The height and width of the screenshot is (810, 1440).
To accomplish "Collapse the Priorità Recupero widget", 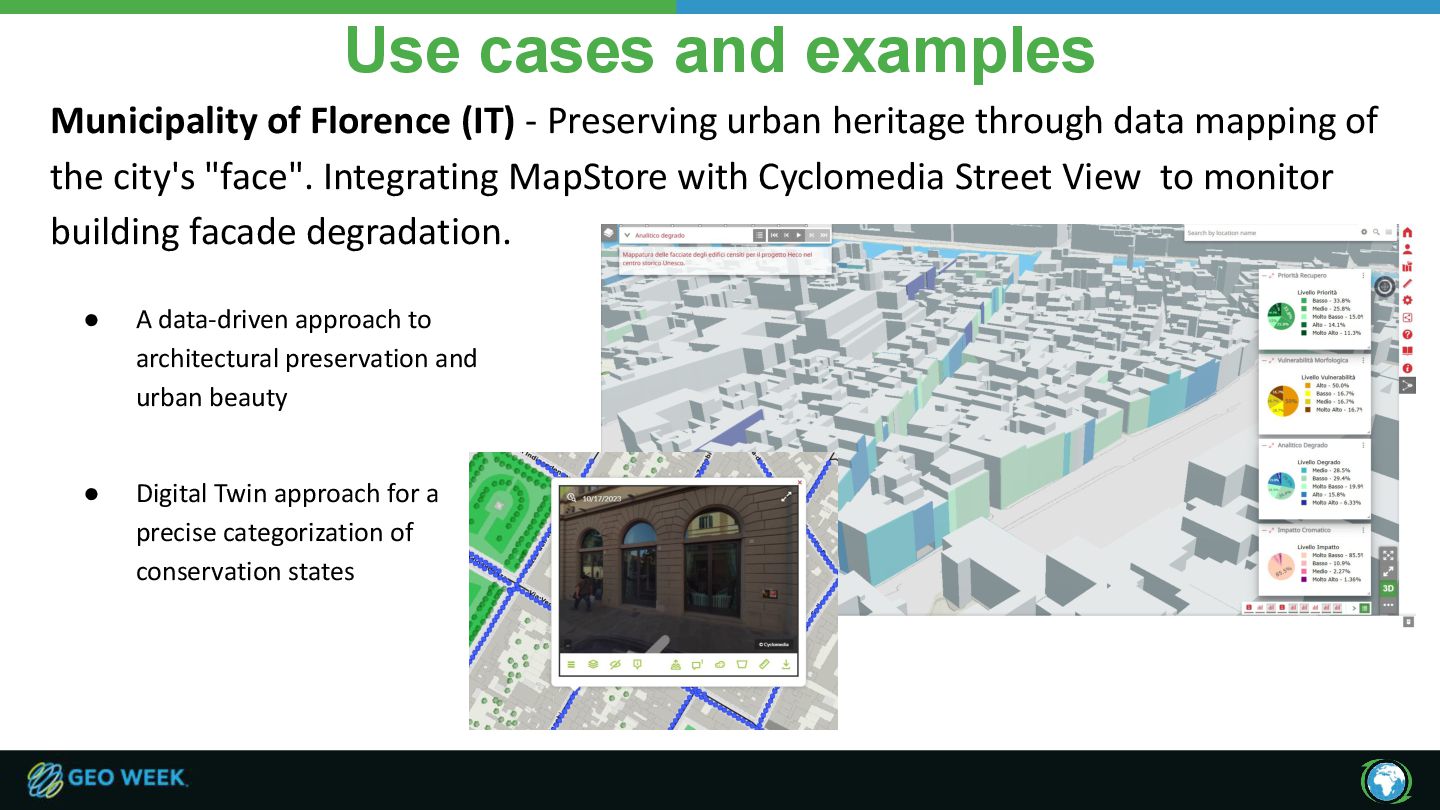I will pos(1264,276).
